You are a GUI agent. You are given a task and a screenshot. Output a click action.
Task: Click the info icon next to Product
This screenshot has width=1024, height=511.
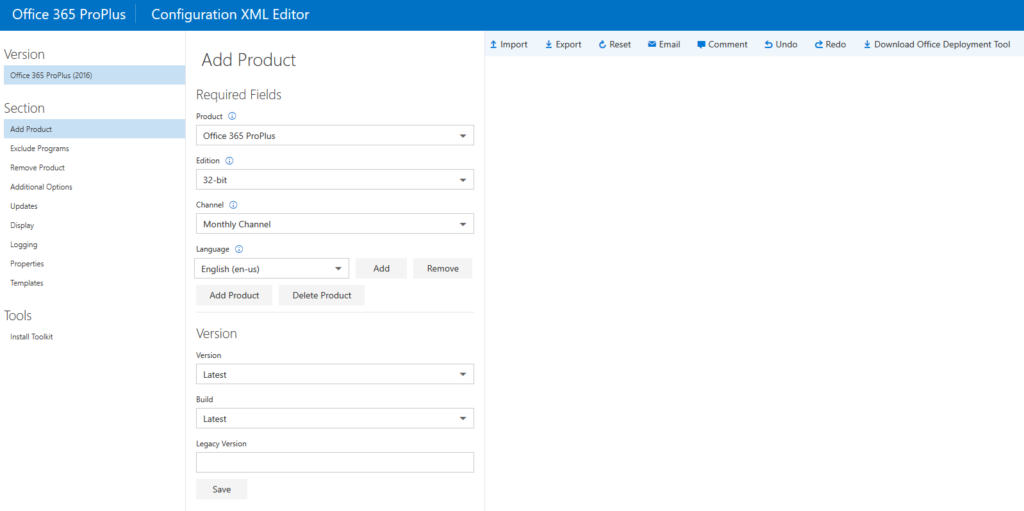click(x=232, y=116)
